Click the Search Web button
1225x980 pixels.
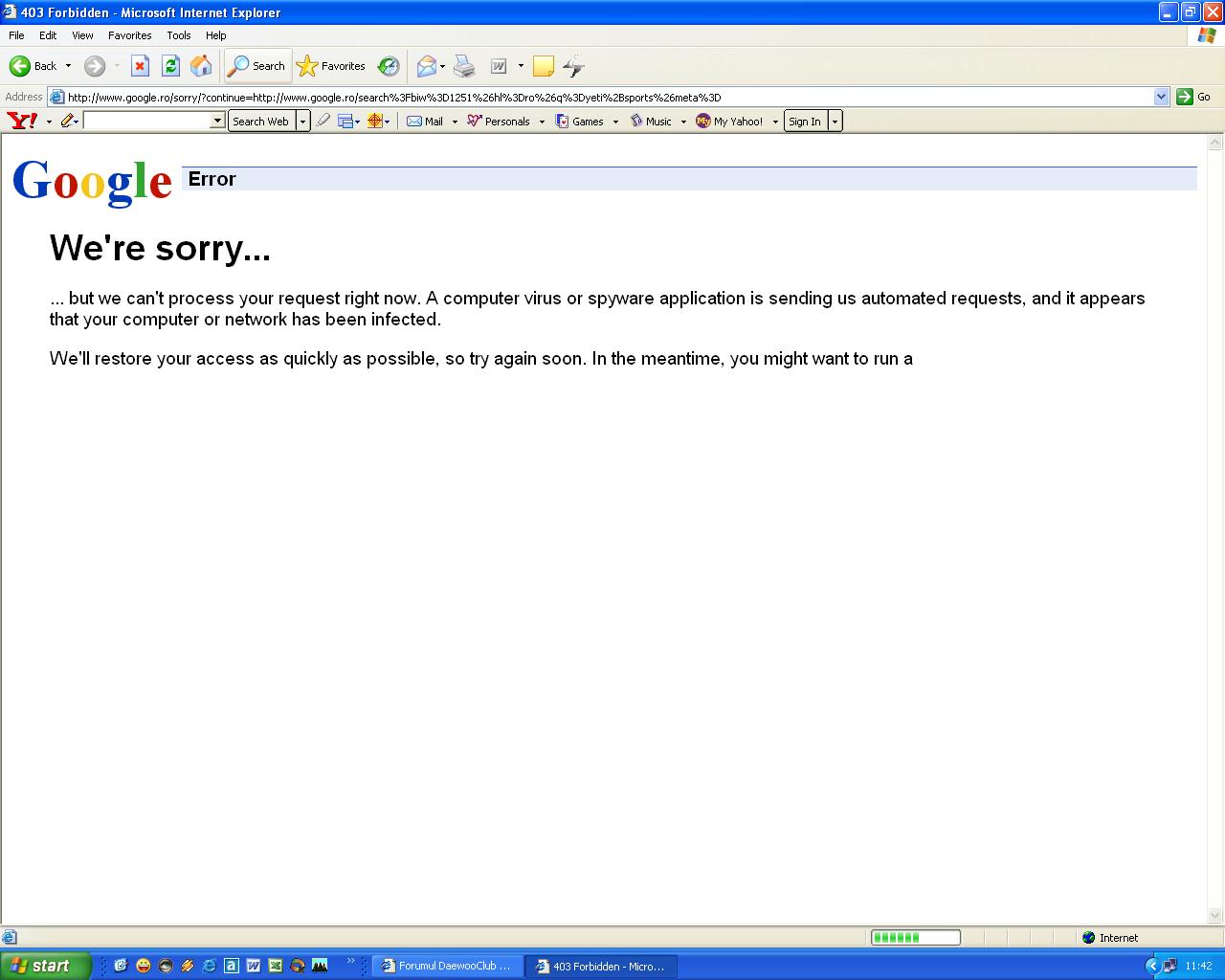[260, 121]
